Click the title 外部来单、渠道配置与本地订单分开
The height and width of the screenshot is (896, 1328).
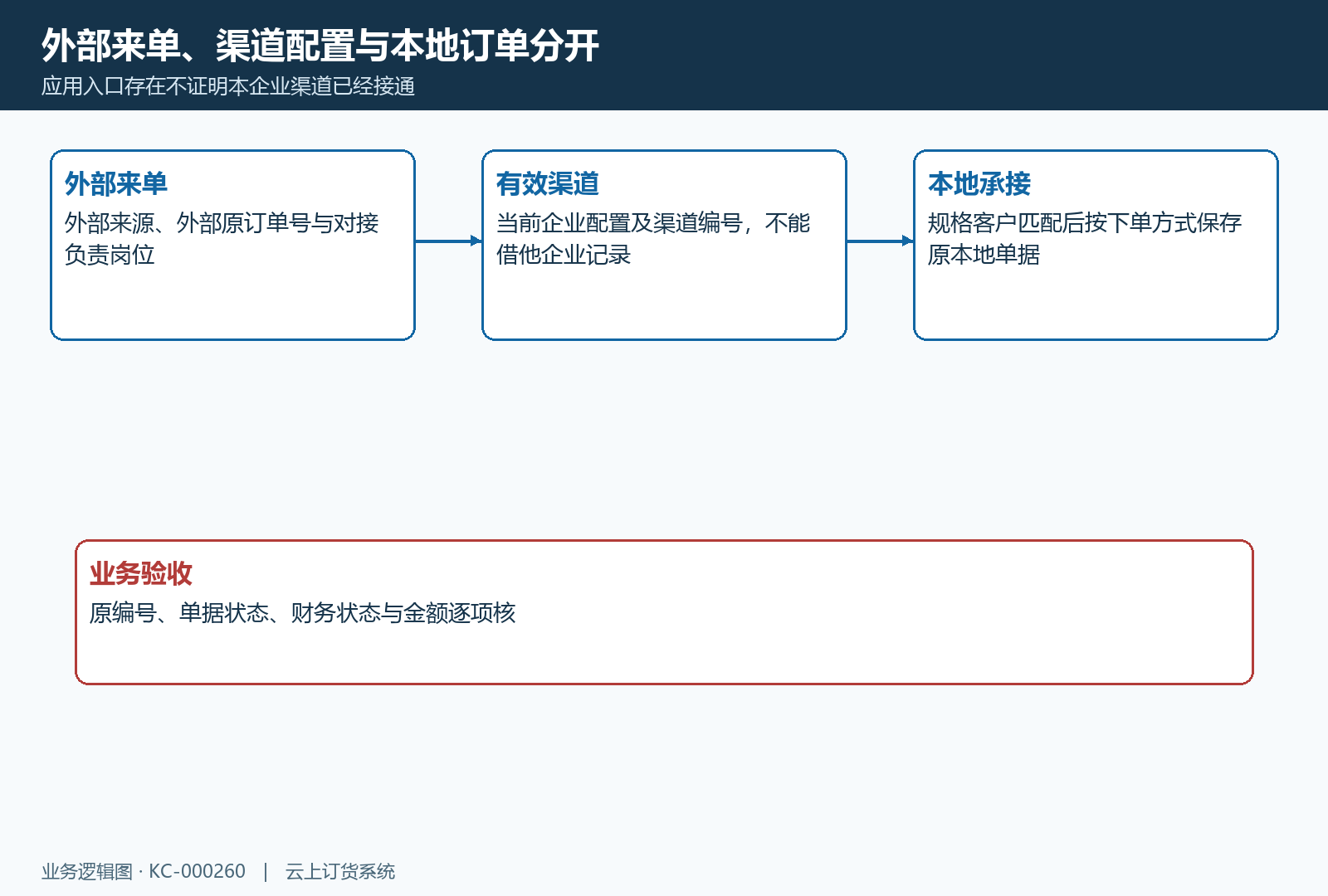[320, 46]
